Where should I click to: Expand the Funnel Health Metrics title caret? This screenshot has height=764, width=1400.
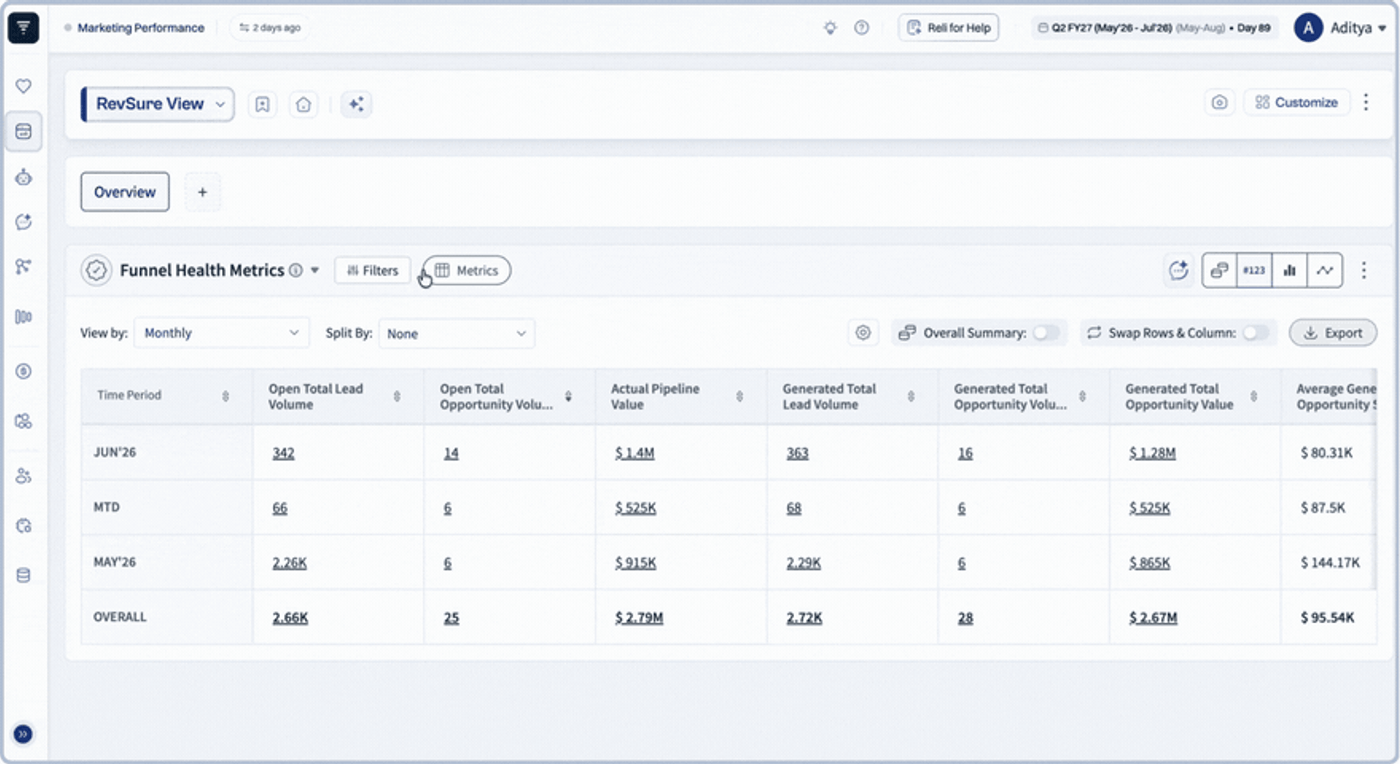tap(315, 270)
